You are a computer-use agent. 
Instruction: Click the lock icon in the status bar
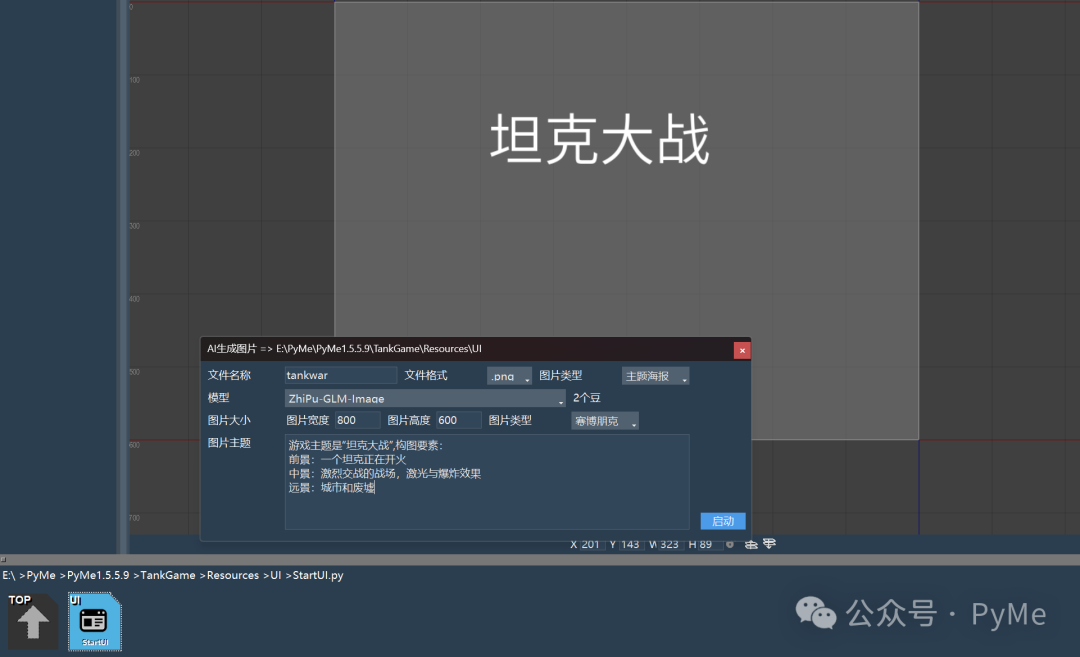(x=730, y=544)
